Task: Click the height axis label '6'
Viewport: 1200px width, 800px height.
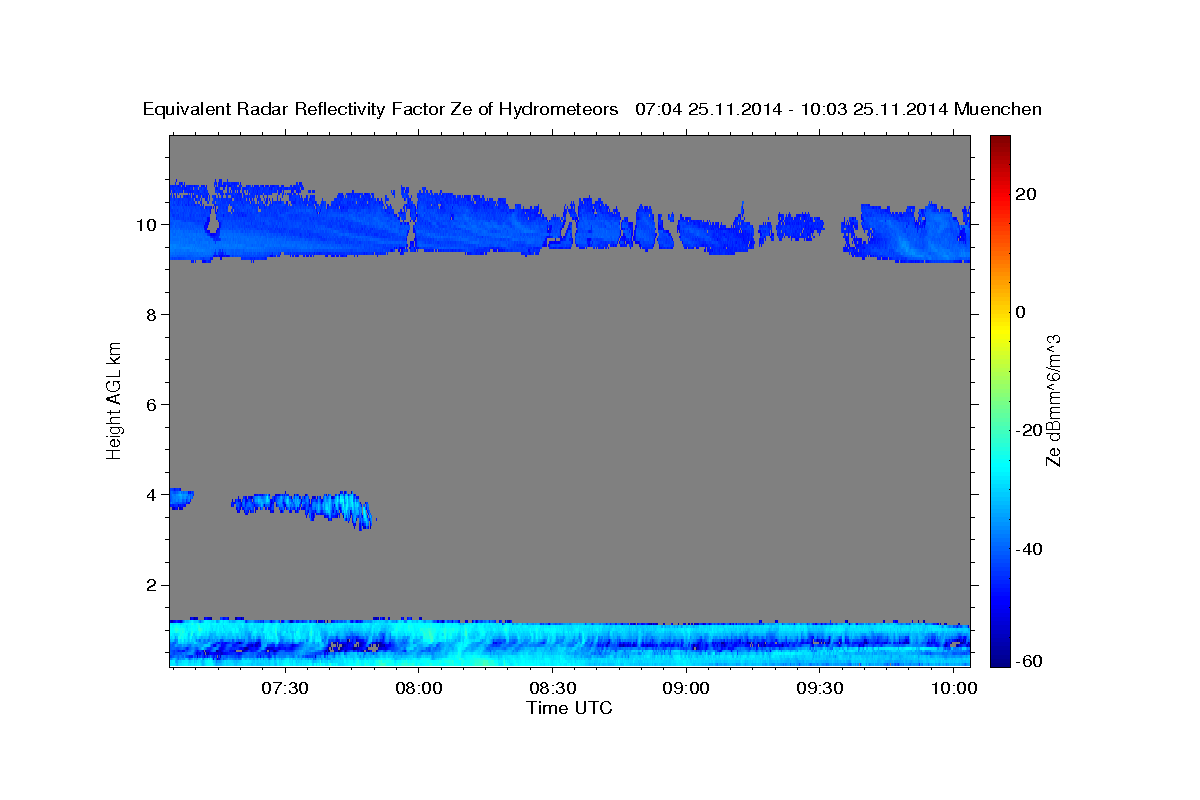Action: [151, 404]
